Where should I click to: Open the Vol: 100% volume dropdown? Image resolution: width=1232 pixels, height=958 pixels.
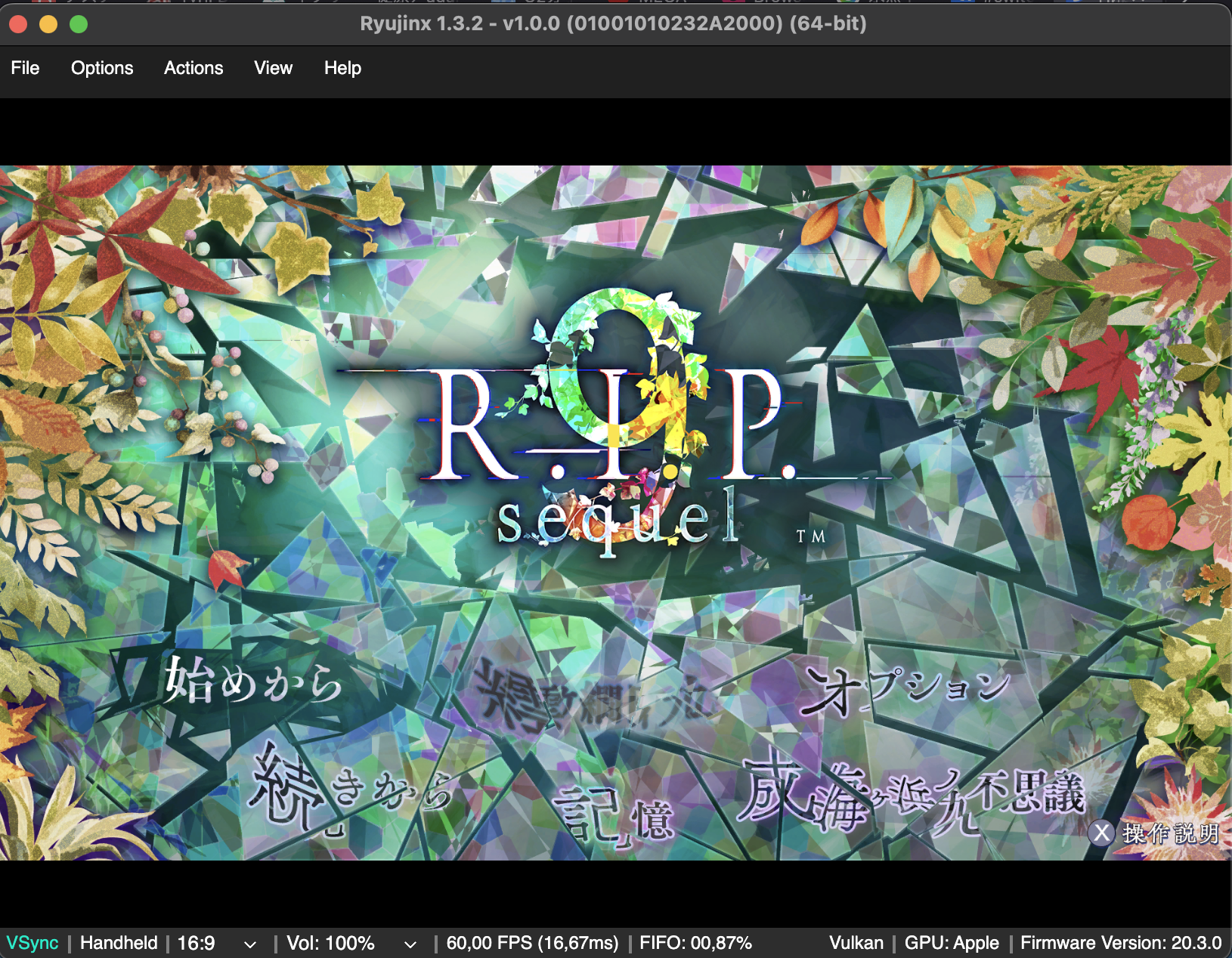(x=351, y=943)
